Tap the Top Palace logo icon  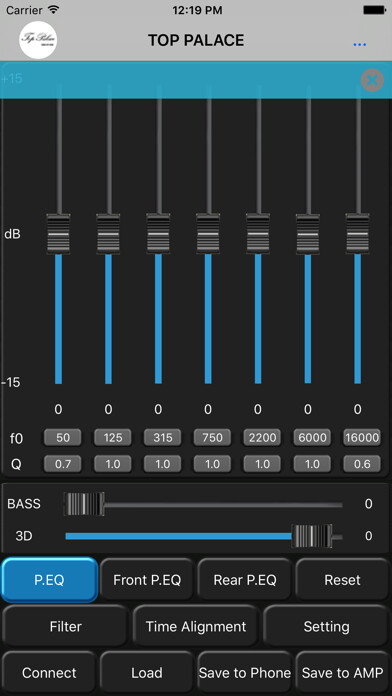[38, 40]
